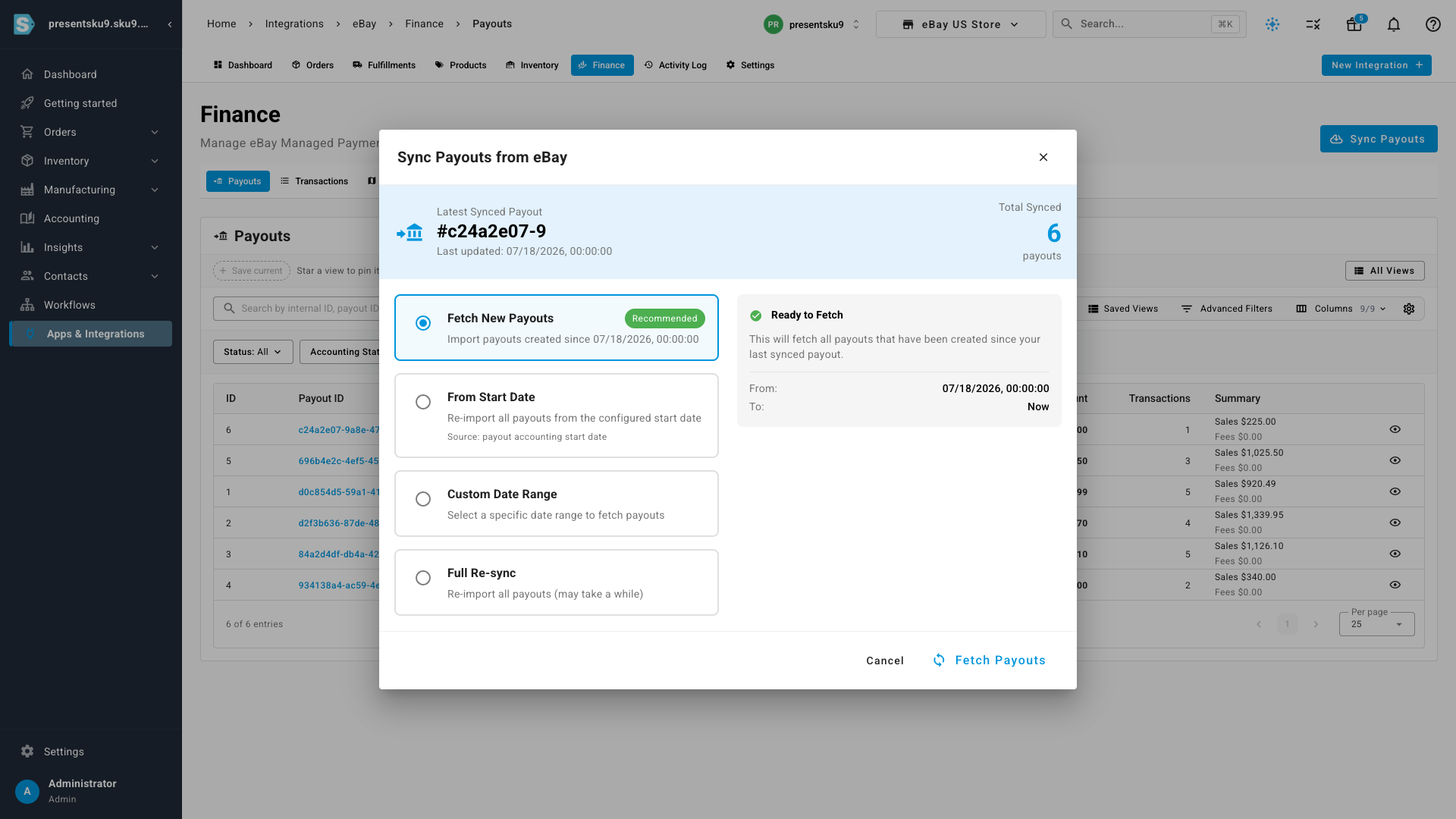View payout row with Sales $225.00
The width and height of the screenshot is (1456, 819).
(1395, 429)
